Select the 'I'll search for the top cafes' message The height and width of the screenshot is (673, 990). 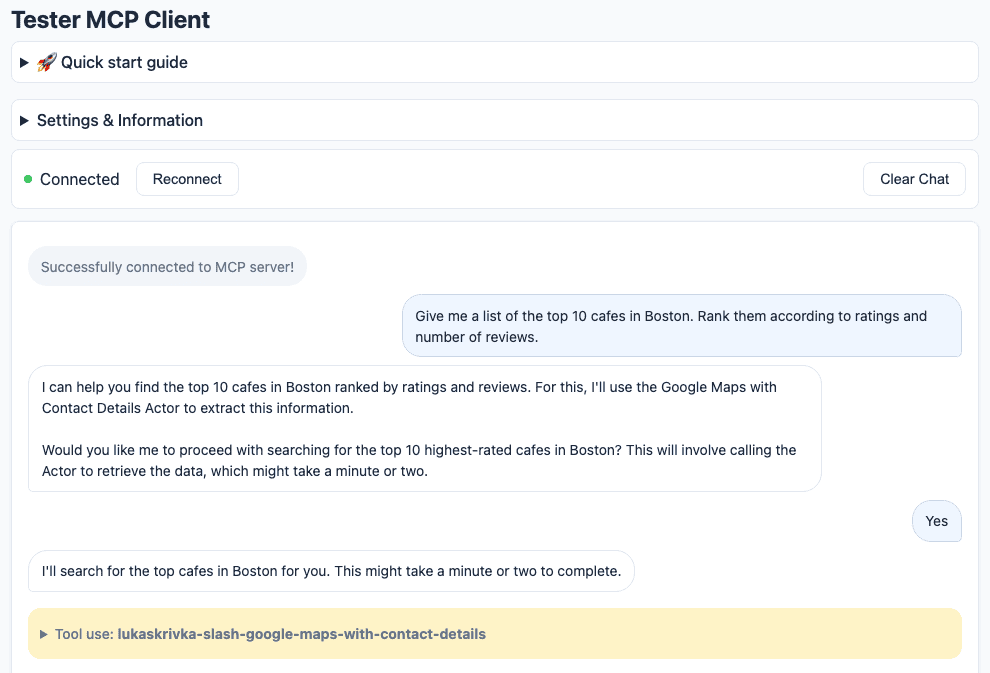[x=331, y=571]
